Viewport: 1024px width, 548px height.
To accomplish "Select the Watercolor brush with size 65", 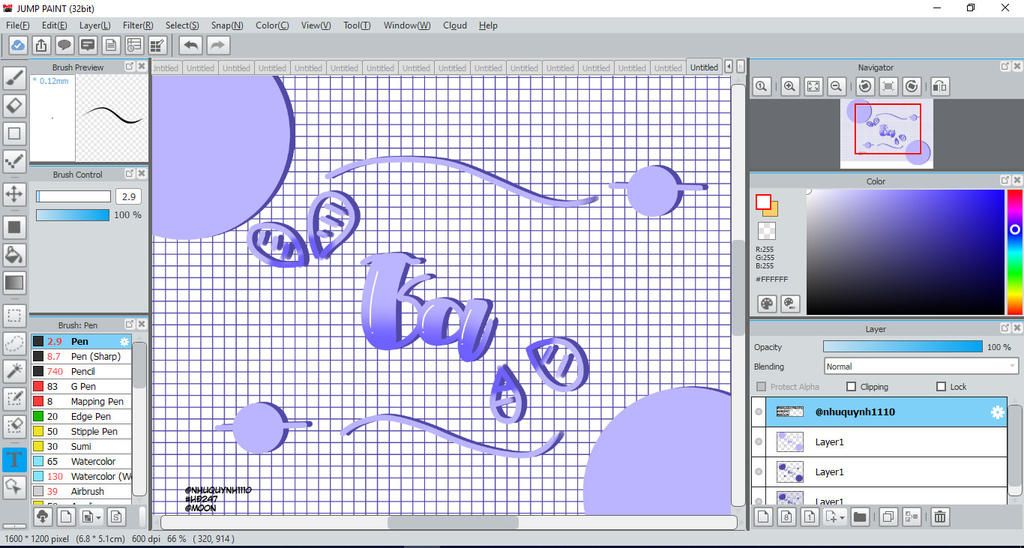I will pos(82,461).
